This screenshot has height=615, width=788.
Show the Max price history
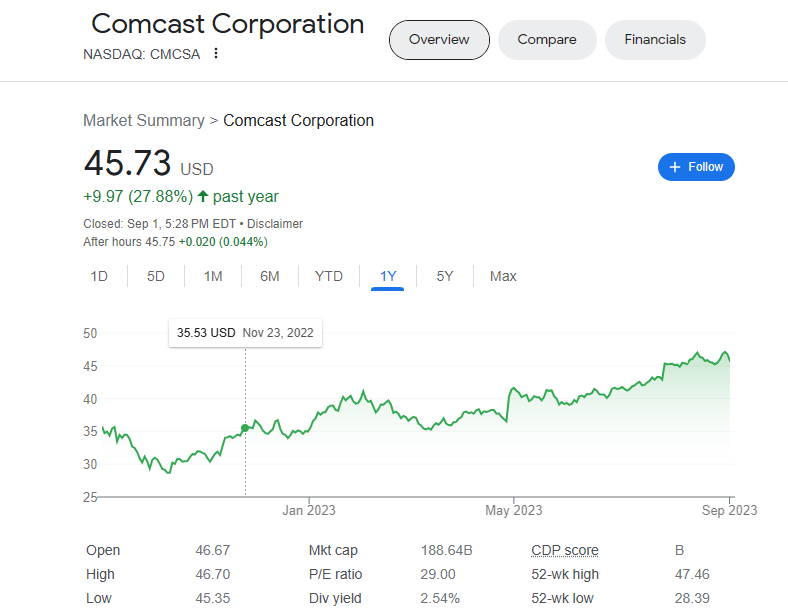coord(503,276)
